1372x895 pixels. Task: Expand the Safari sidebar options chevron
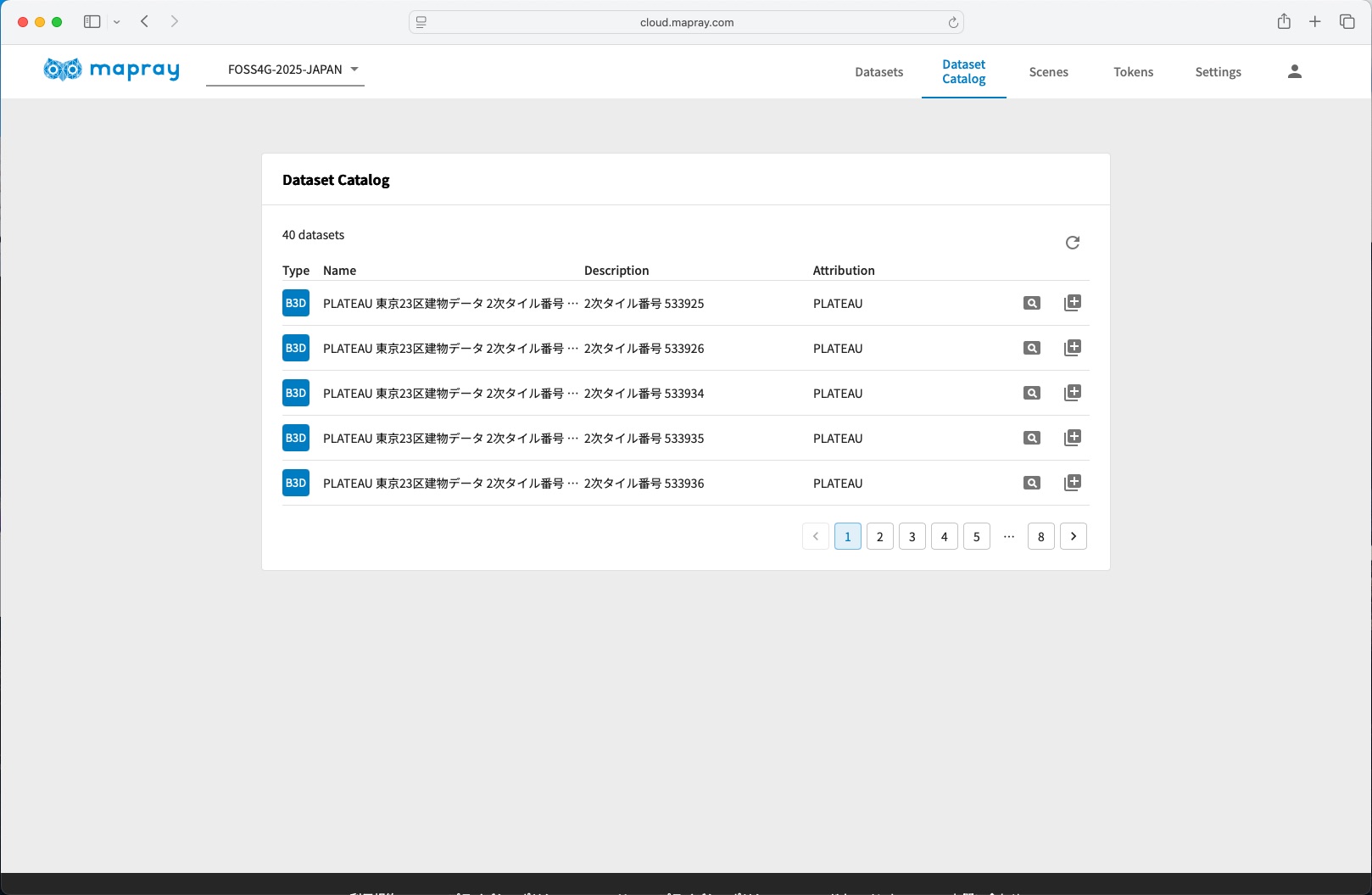pyautogui.click(x=117, y=22)
